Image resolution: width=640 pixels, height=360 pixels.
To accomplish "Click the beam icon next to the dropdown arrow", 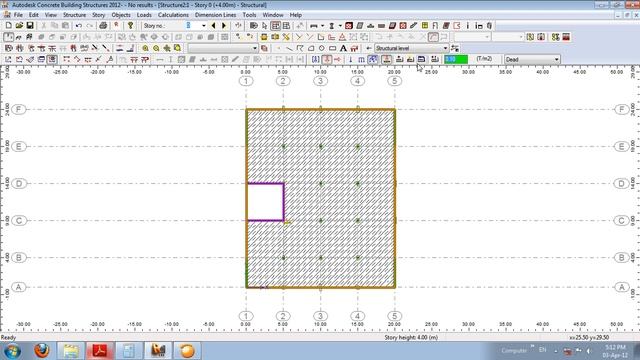I will point(313,26).
